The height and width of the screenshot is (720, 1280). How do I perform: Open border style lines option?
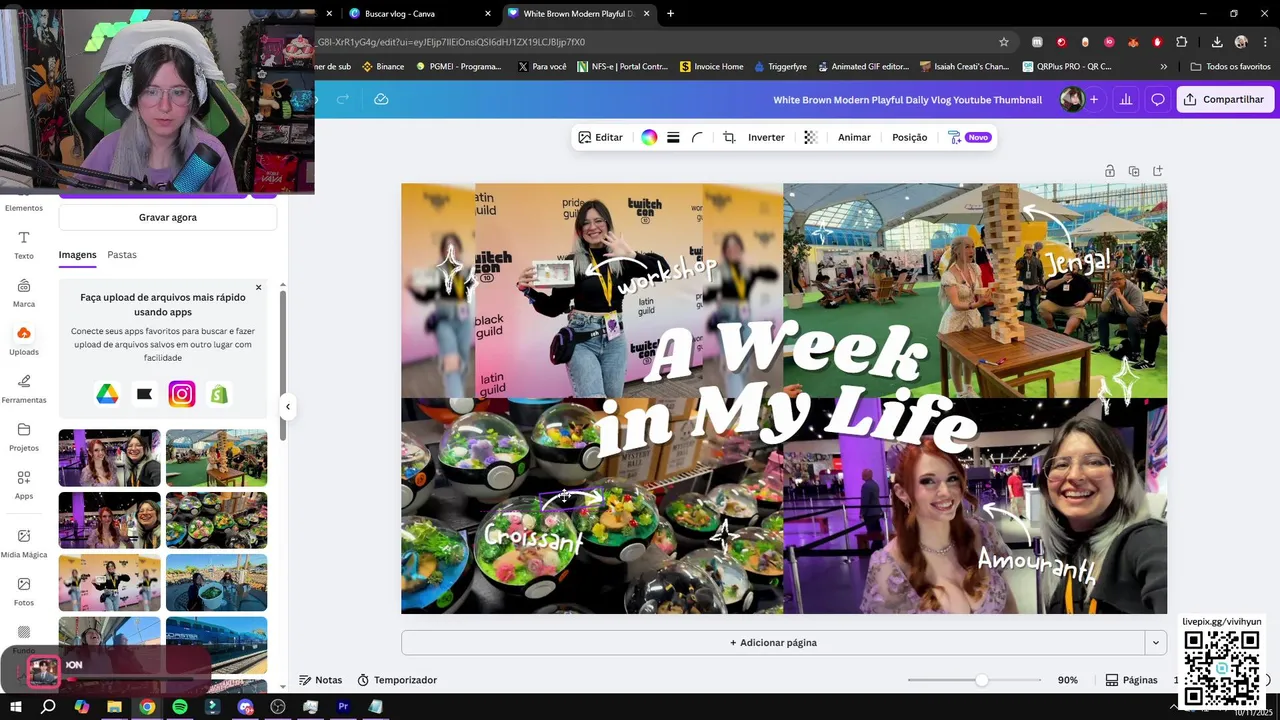(x=673, y=137)
